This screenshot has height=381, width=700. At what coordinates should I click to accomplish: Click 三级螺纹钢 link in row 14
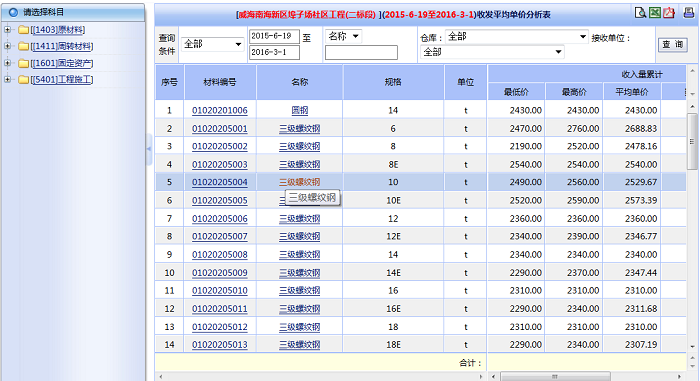coord(300,345)
